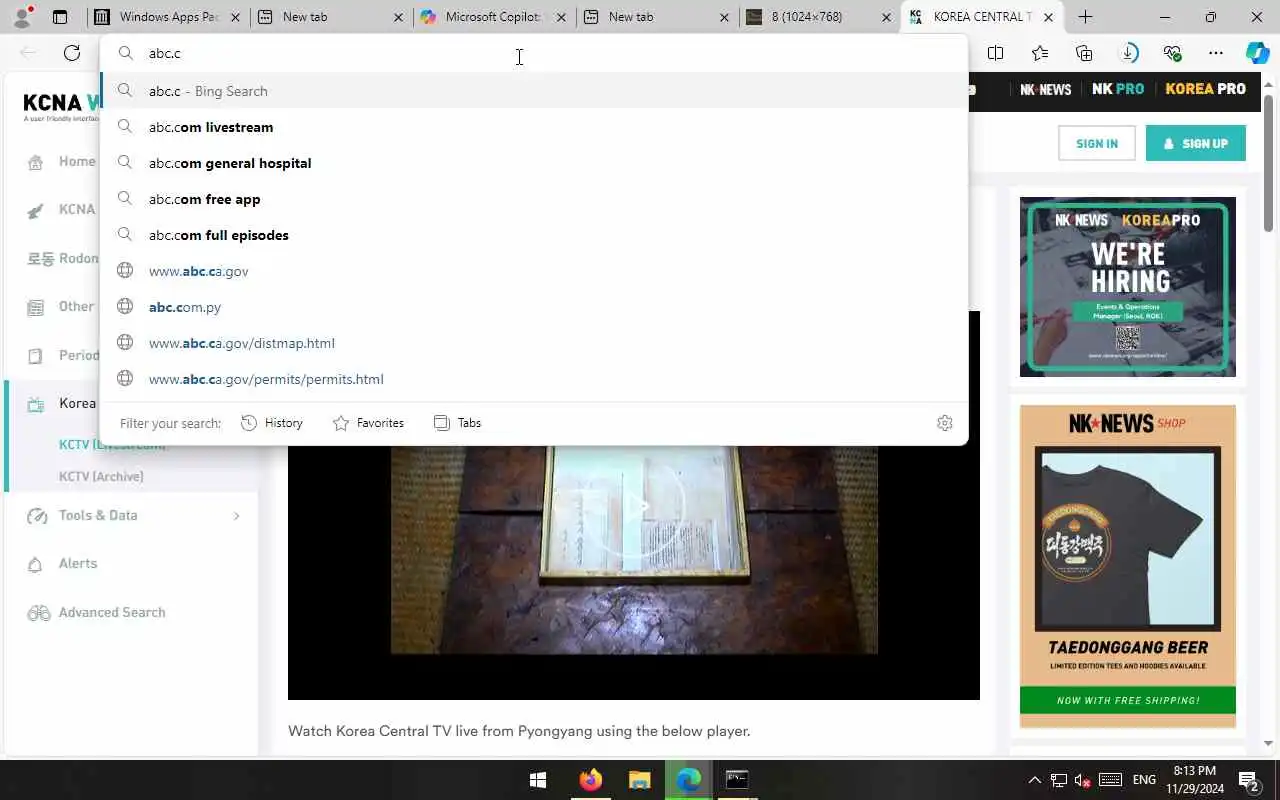This screenshot has width=1280, height=800.
Task: Open the Windows Start menu
Action: tap(538, 780)
